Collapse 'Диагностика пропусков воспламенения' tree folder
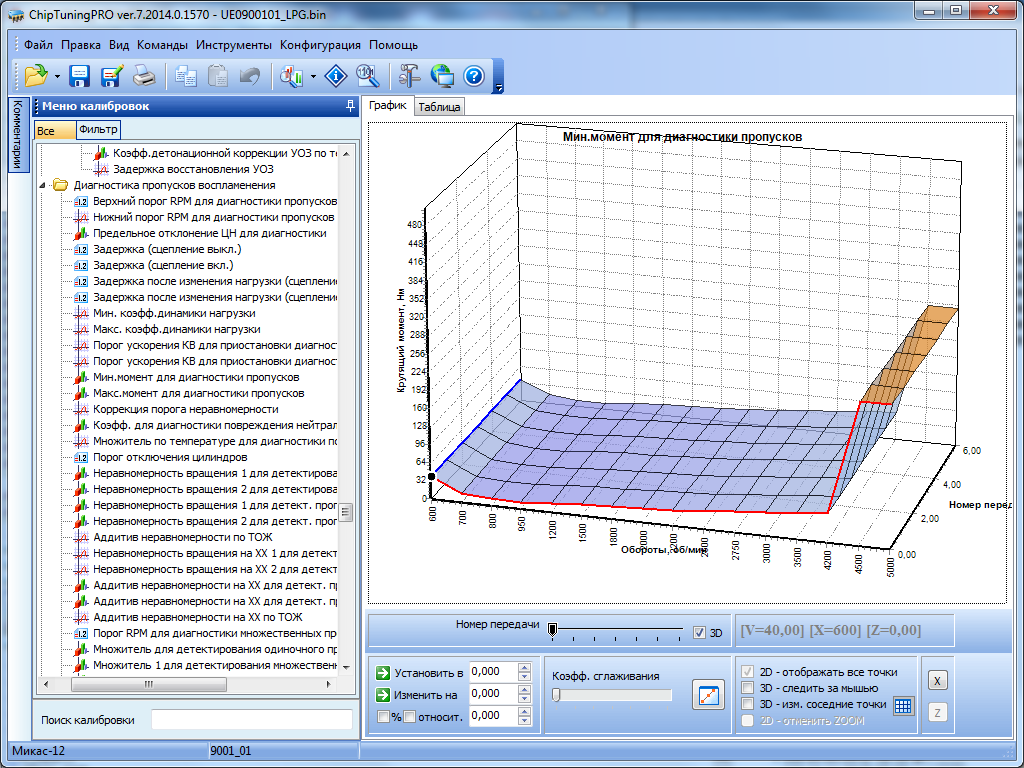 (43, 185)
